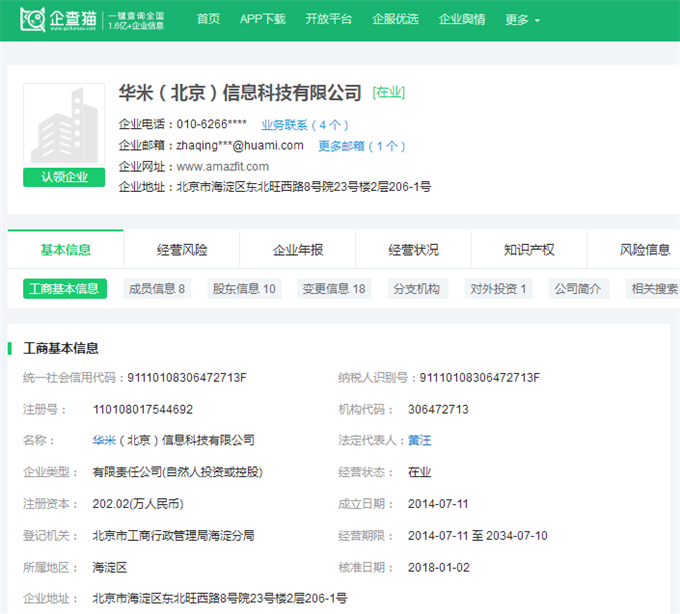Switch to the 企业年报 tab

[298, 249]
